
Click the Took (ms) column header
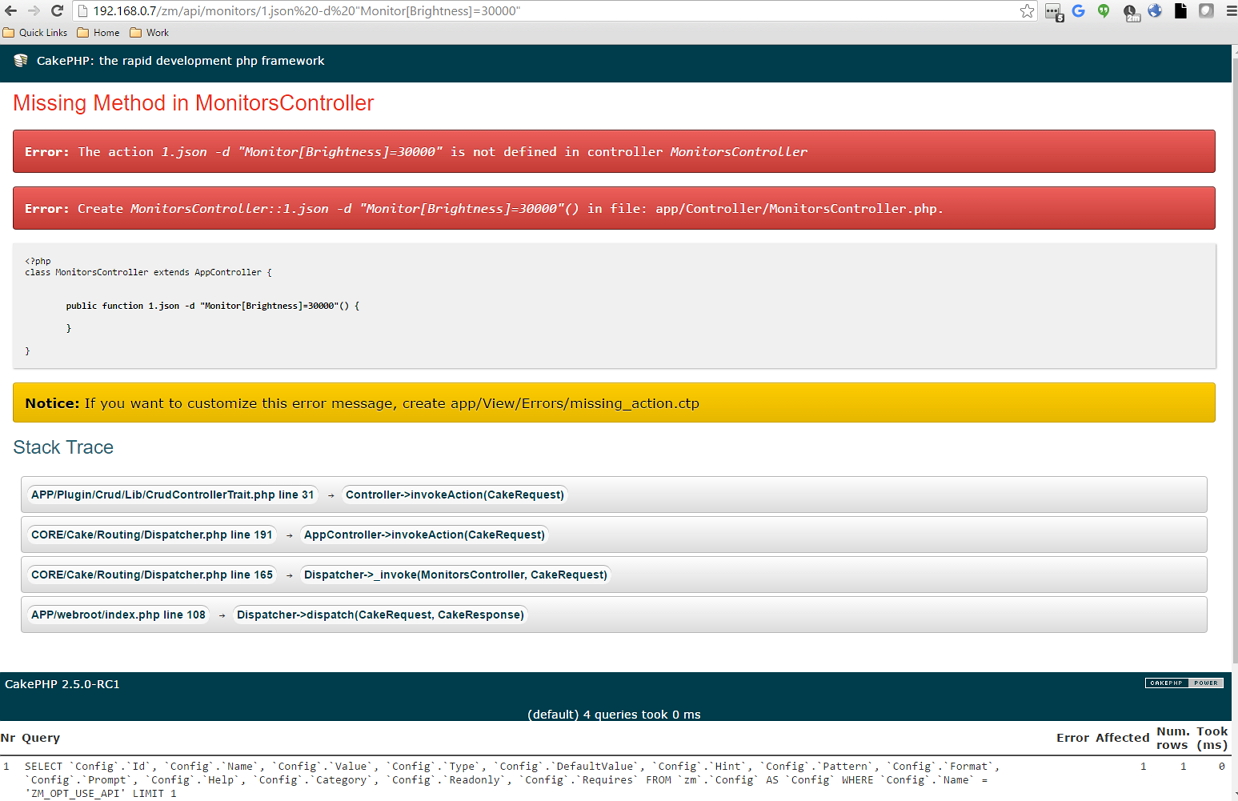point(1212,738)
